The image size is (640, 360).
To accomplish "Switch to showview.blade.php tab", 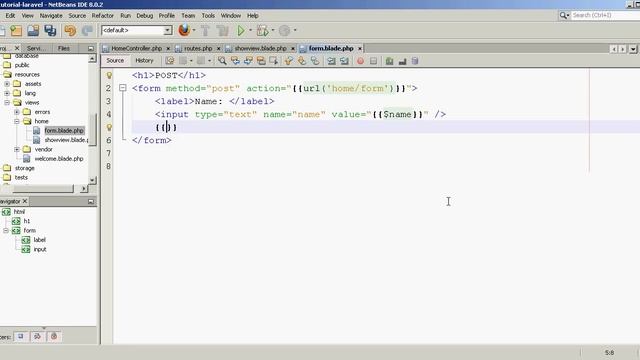I will pyautogui.click(x=260, y=48).
